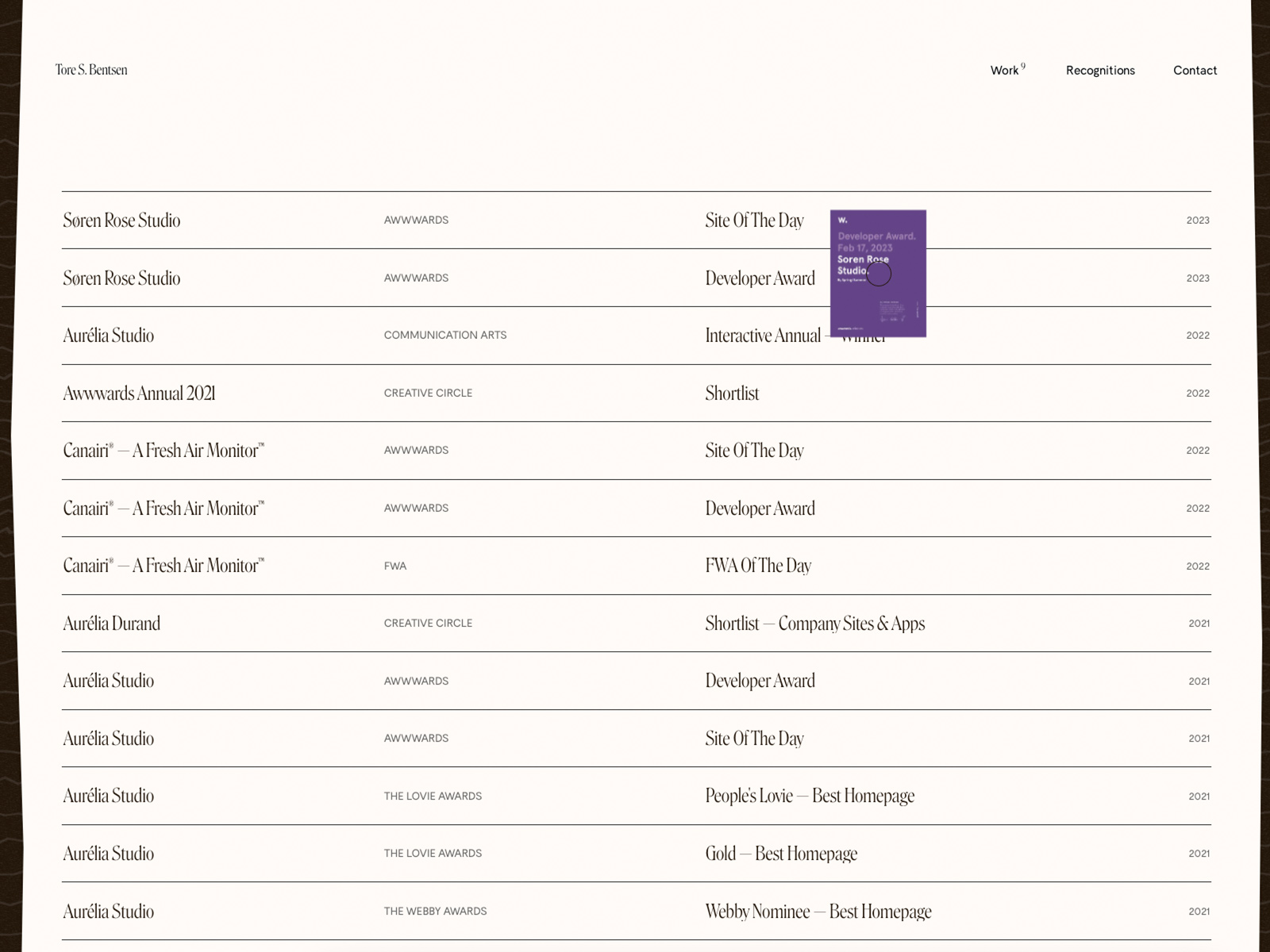
Task: Open the Tore S. Bentsen home logo
Action: tap(91, 70)
